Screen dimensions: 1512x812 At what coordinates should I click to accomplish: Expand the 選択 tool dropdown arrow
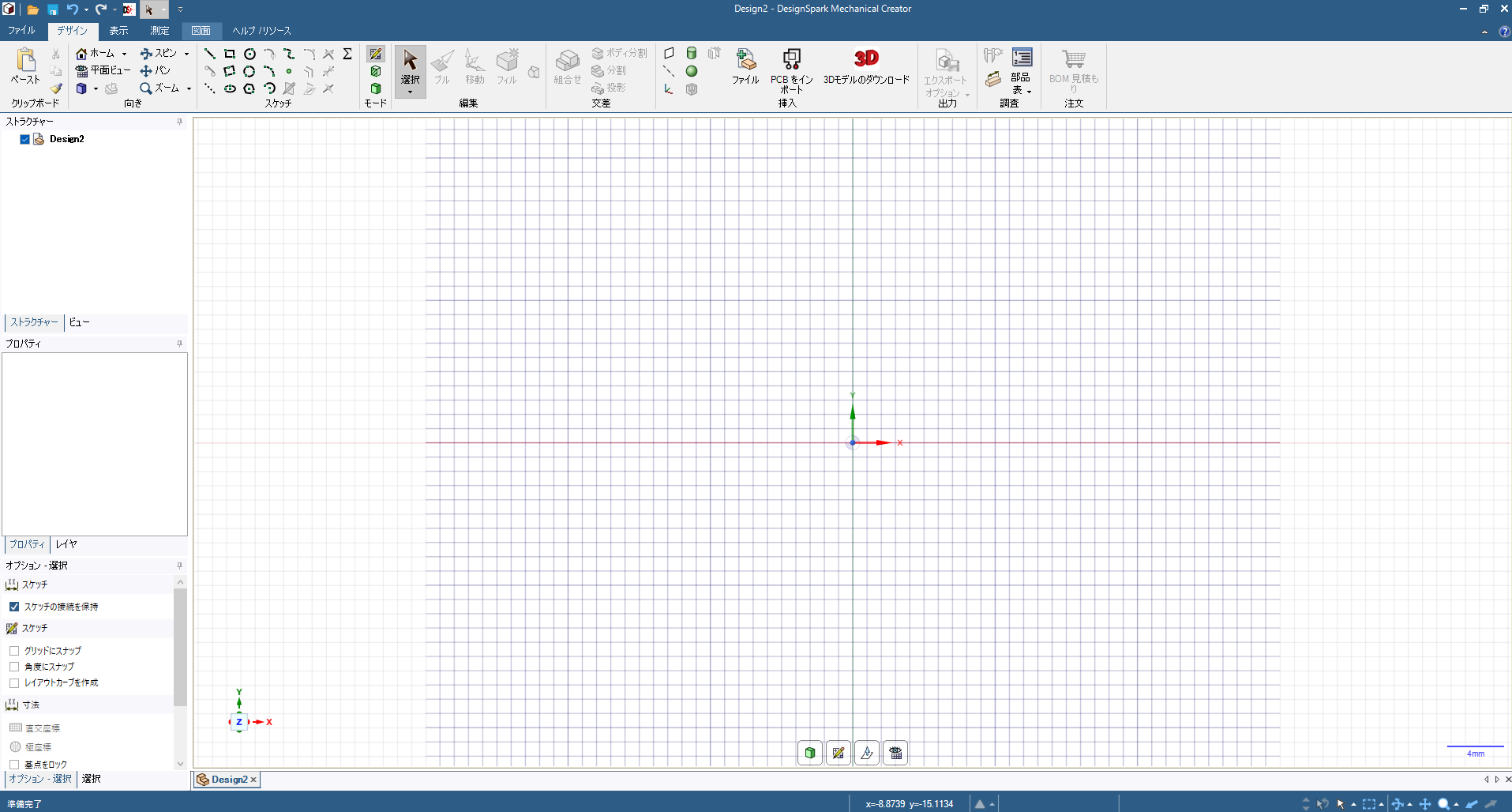coord(410,92)
